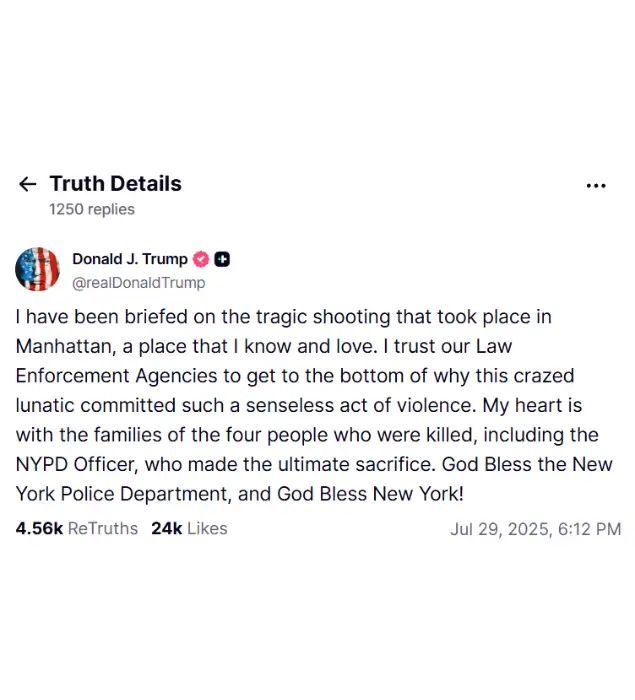Click the red verified checkmark badge

coord(201,259)
